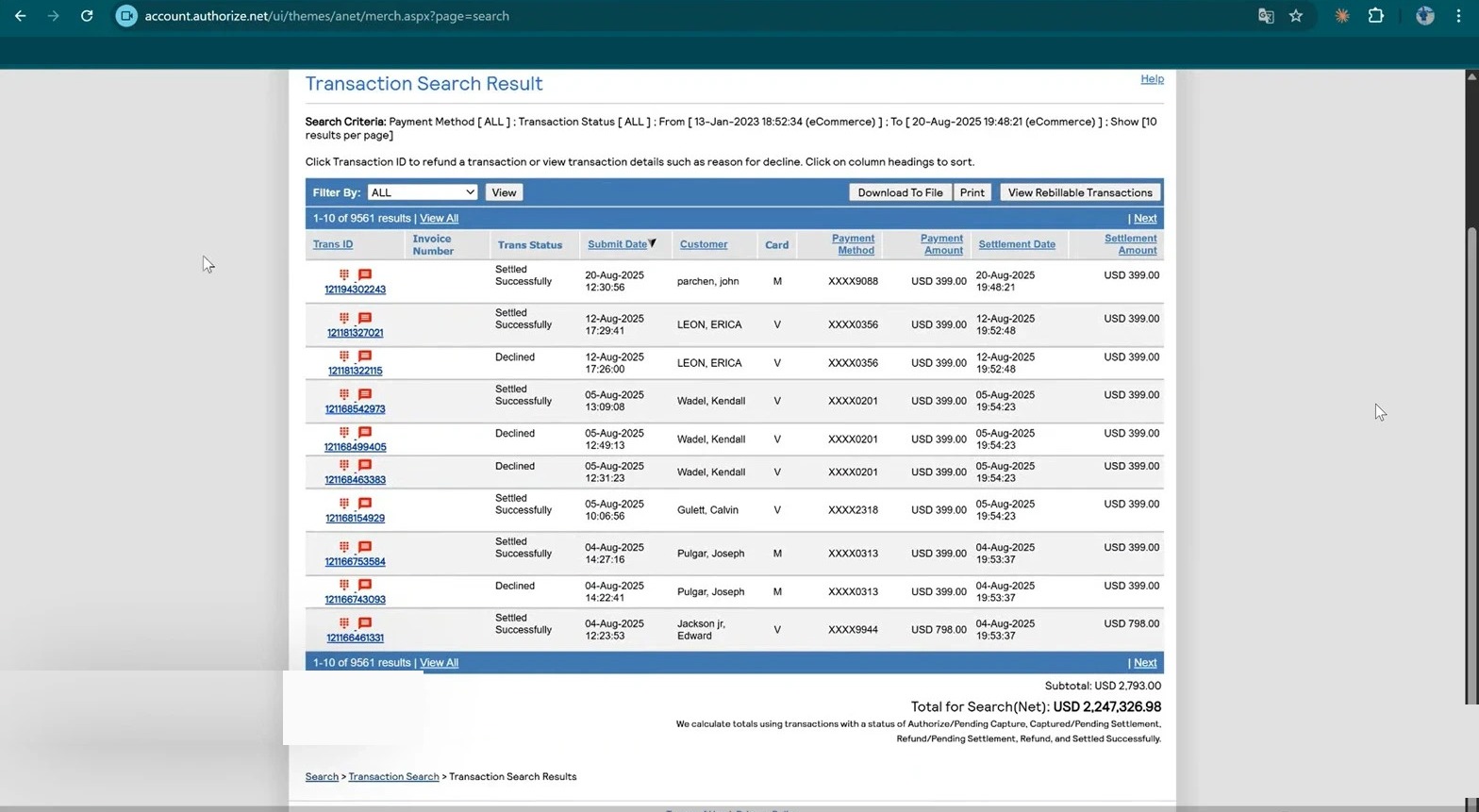Click the red dot-grid icon above transaction 121166743093
Screen dimensions: 1479x812
(x=344, y=585)
